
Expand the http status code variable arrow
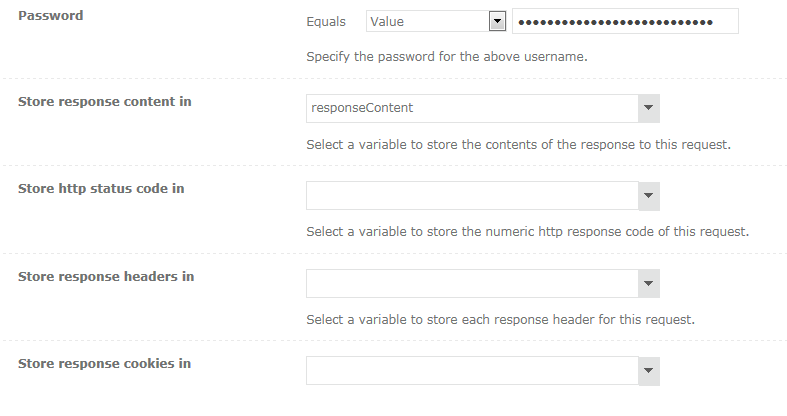(x=648, y=195)
